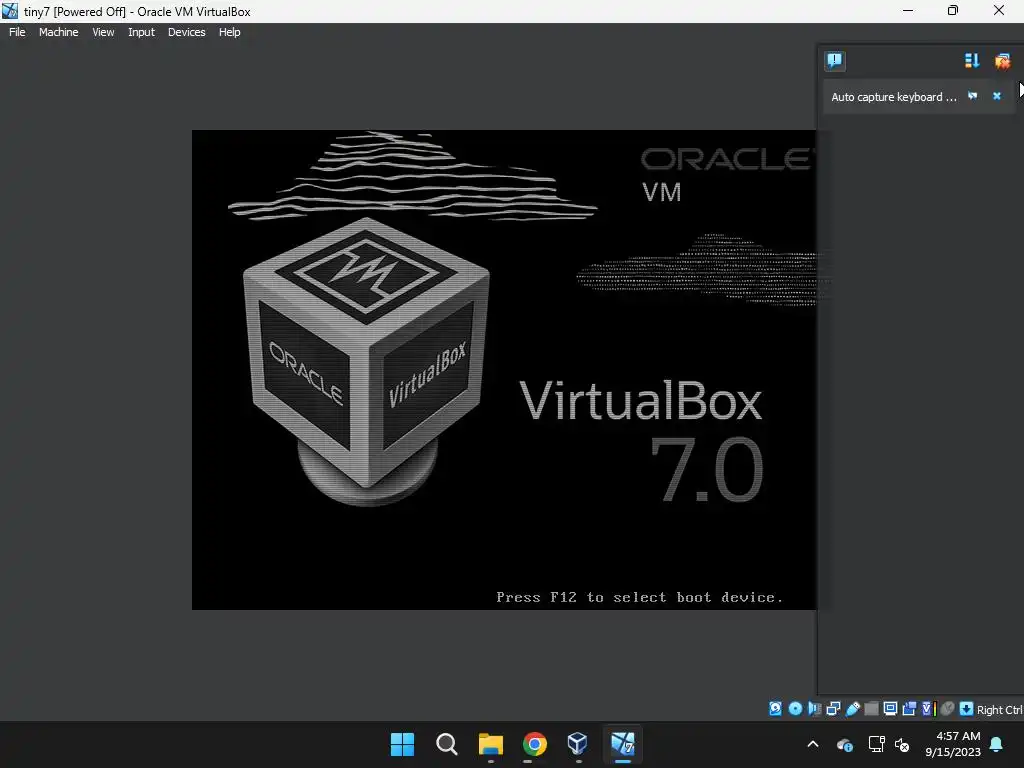The image size is (1024, 768).
Task: Select the tiny7 VM taskbar icon
Action: (622, 744)
